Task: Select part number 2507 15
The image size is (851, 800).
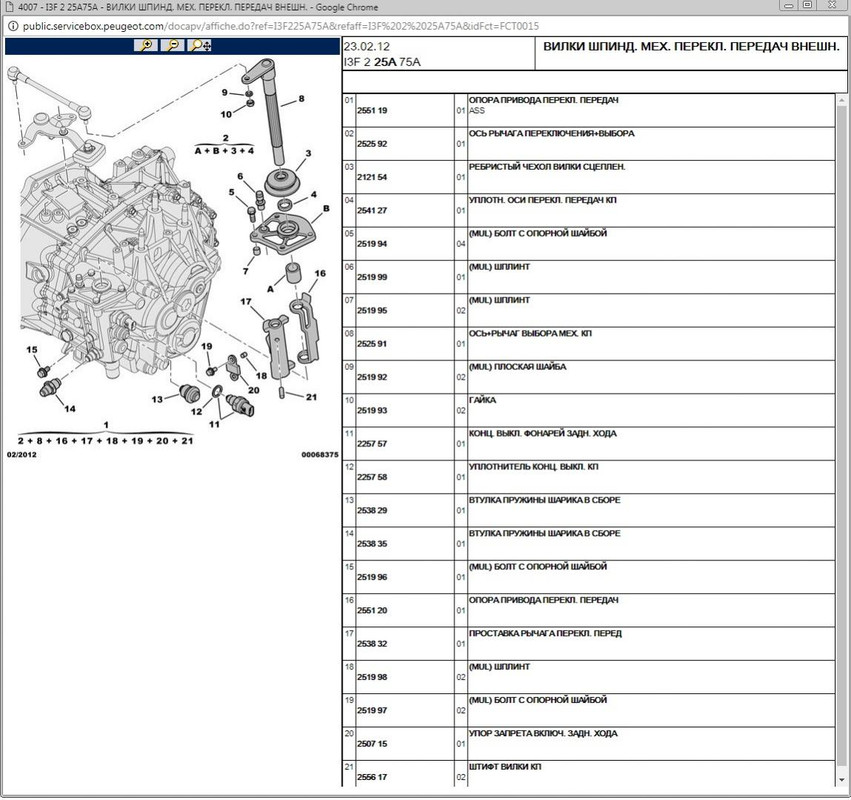Action: (x=372, y=744)
